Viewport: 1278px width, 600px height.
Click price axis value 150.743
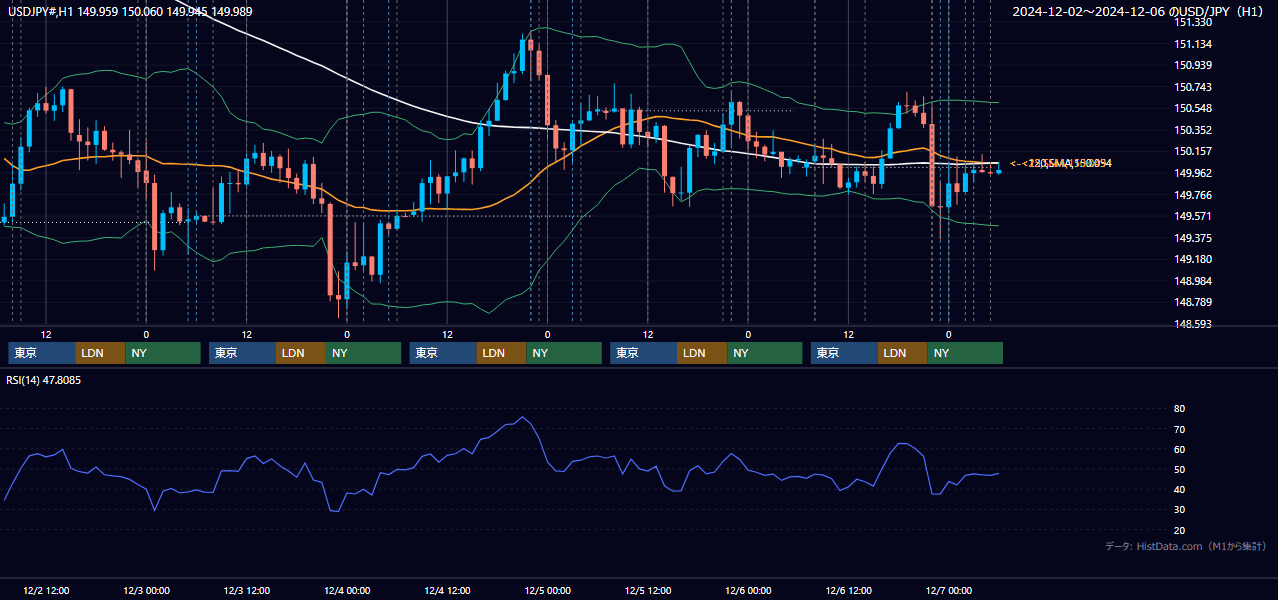coord(1193,88)
